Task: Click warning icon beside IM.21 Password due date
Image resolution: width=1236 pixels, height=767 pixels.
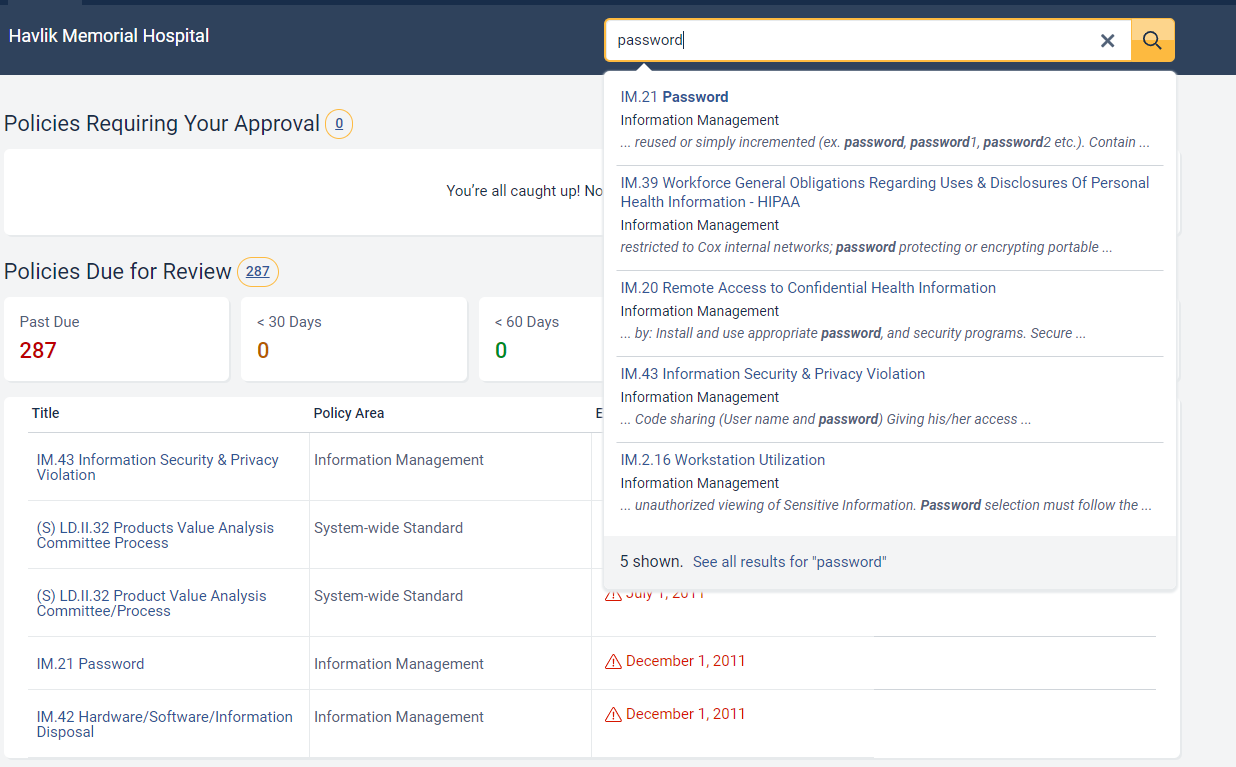Action: pyautogui.click(x=613, y=661)
